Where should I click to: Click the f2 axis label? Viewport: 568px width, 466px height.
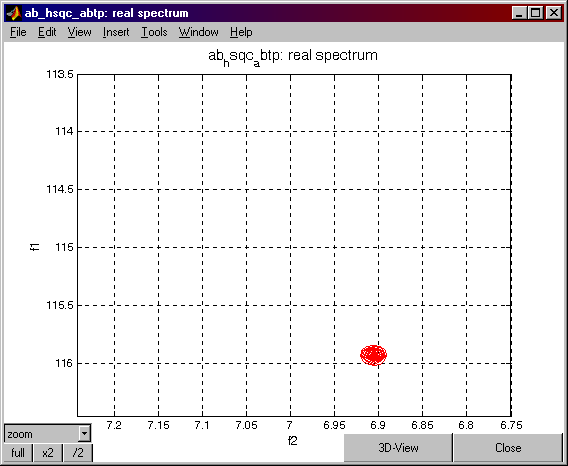(293, 441)
